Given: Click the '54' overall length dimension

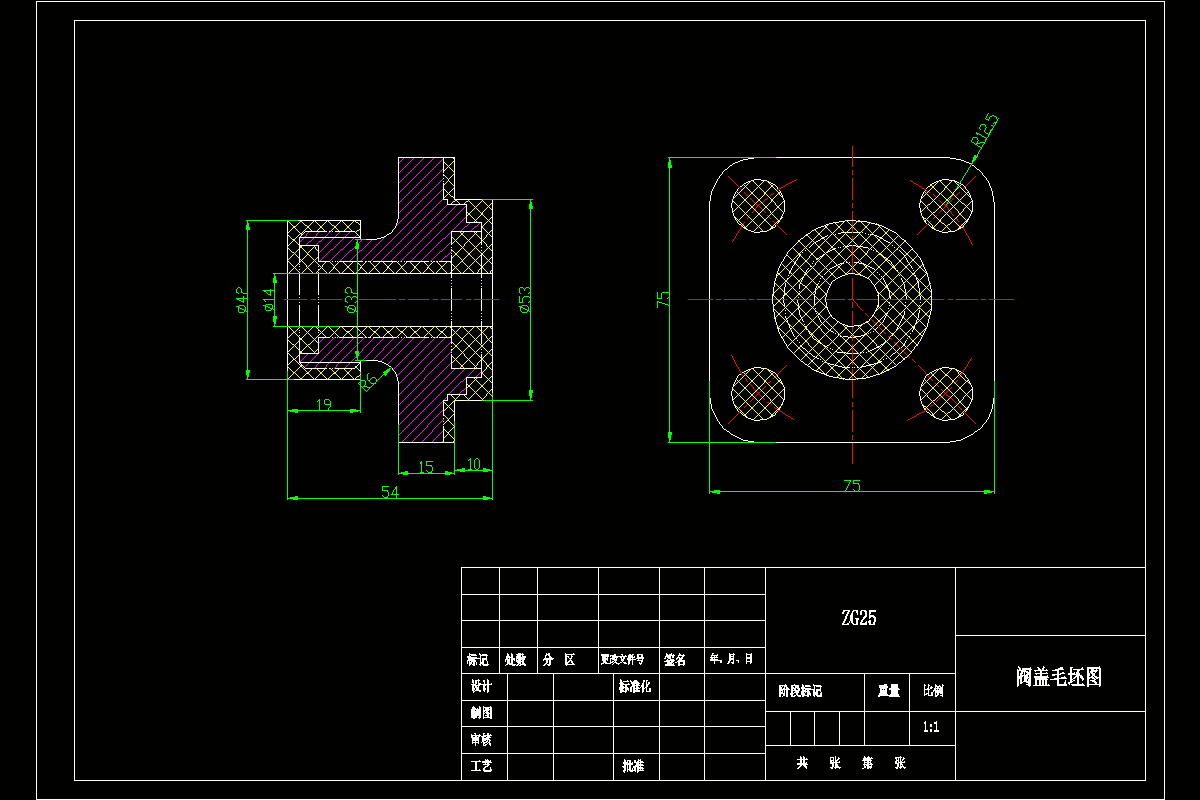Looking at the screenshot, I should click(x=390, y=491).
